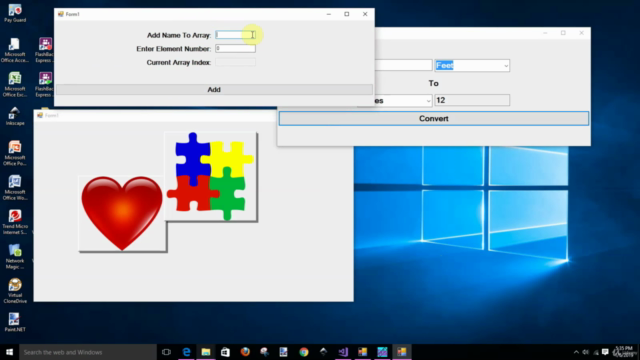Open the Pay Guard desktop shortcut
640x360 pixels.
pos(15,13)
